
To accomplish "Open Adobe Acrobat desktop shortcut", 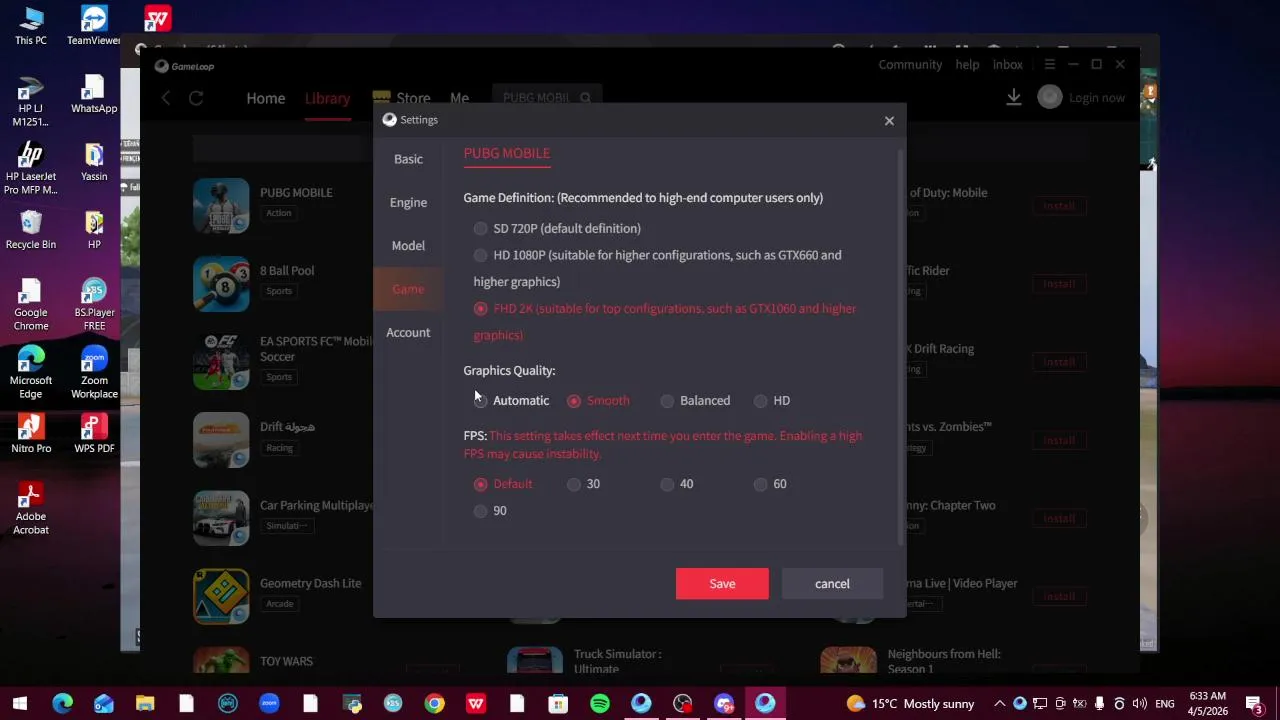I will tap(31, 509).
